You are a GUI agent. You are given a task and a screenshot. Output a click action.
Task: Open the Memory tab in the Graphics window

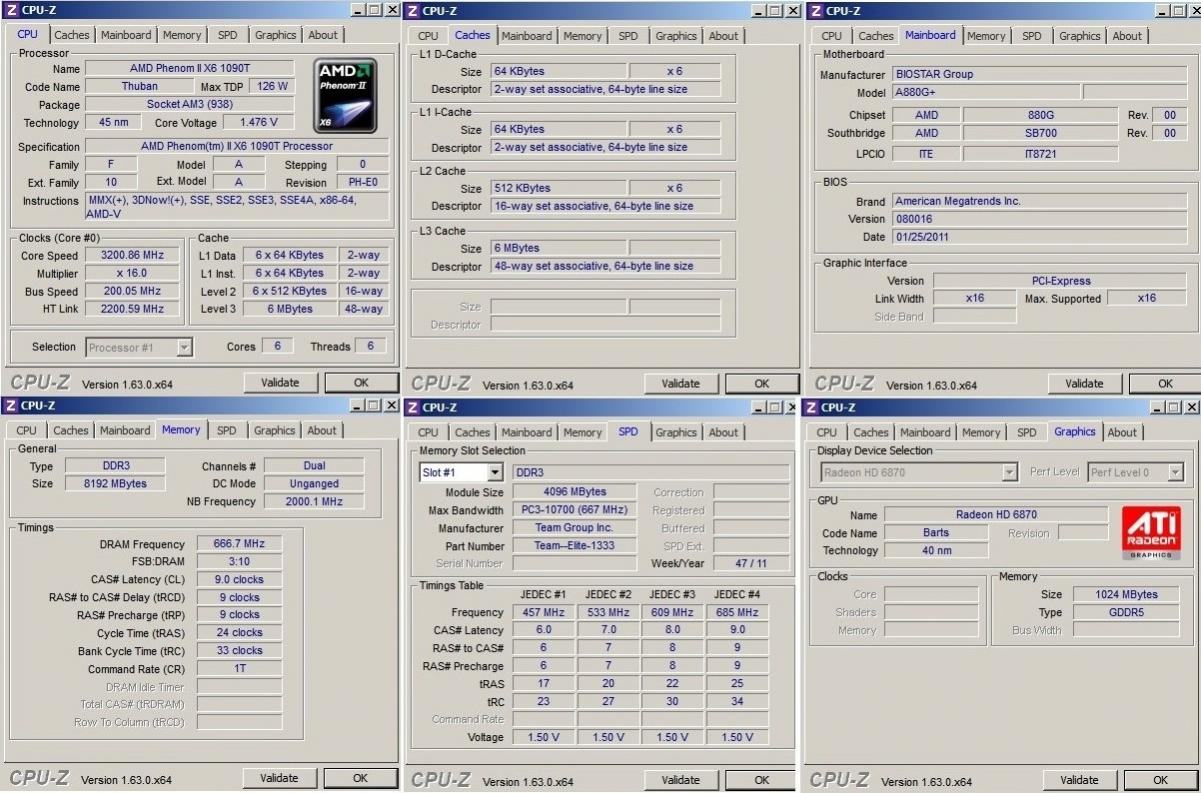[x=980, y=433]
